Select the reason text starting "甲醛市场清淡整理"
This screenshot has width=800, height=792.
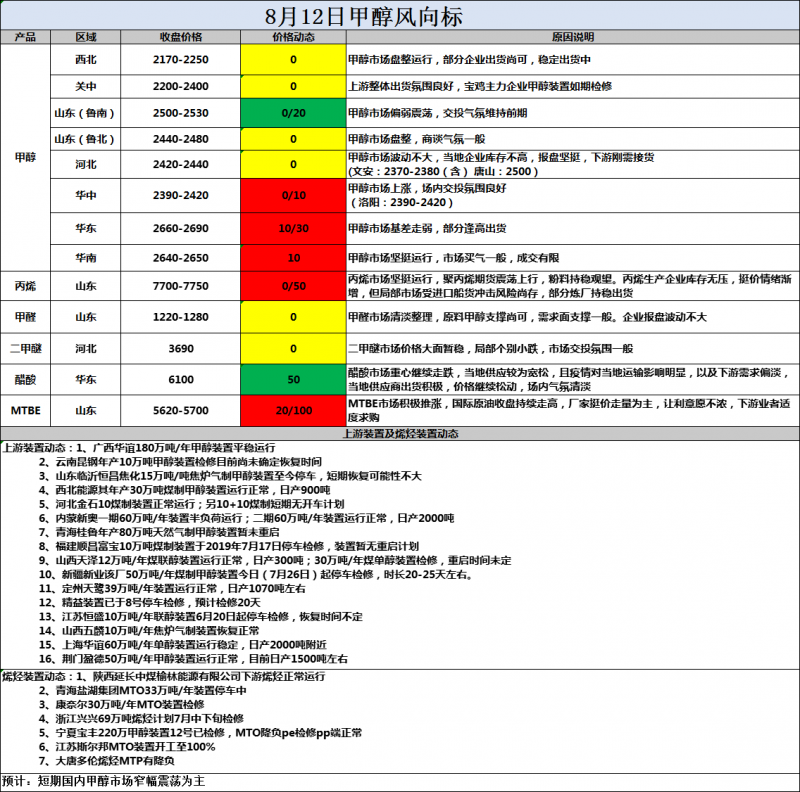528,317
